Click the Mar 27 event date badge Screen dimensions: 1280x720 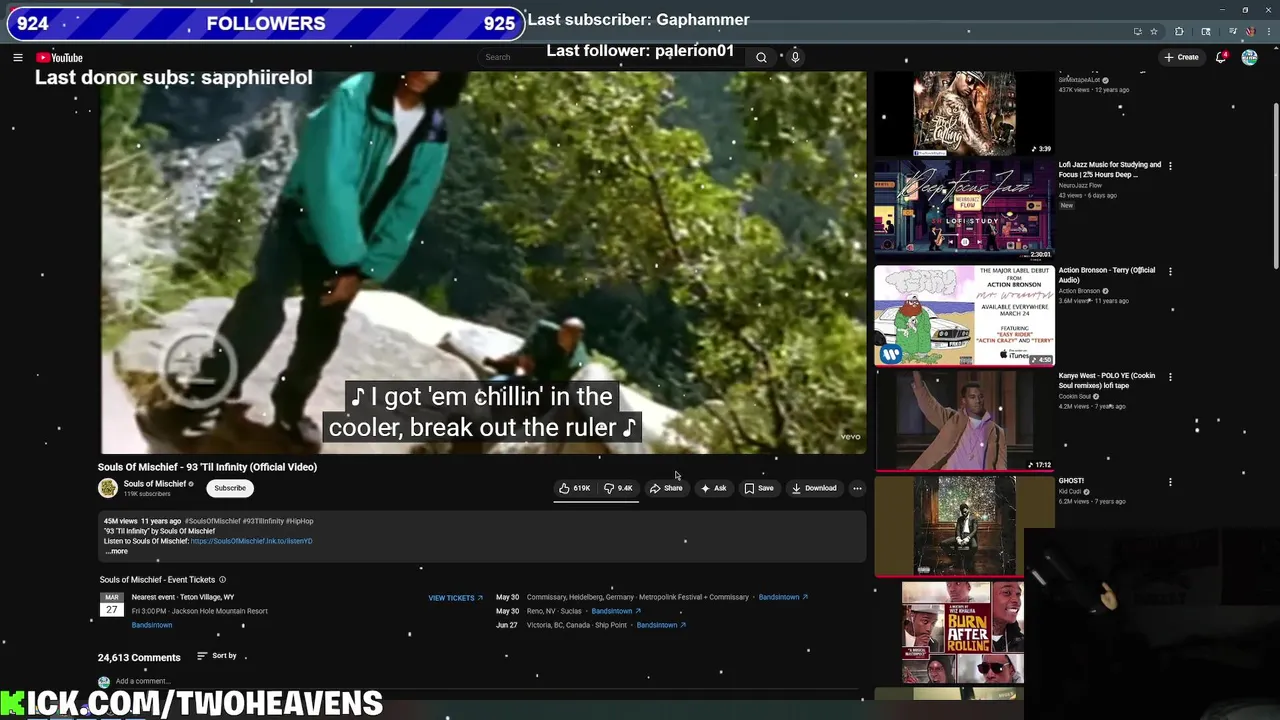click(x=111, y=604)
